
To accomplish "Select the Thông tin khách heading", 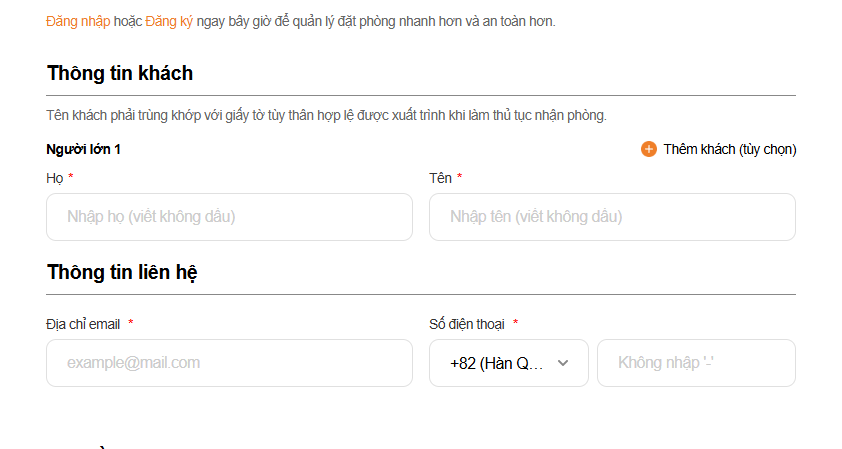I will pyautogui.click(x=120, y=73).
